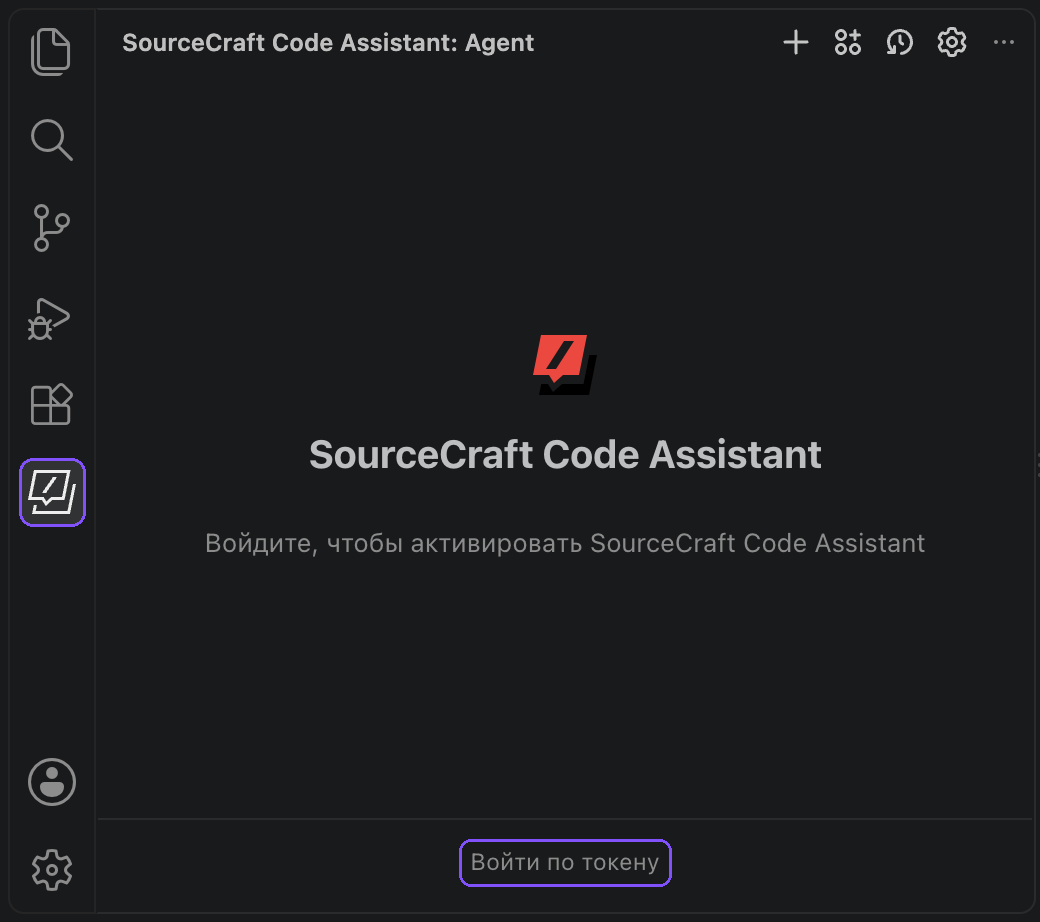Click the 'SourceCraft Code Assistant: Agent' panel title
Image resolution: width=1040 pixels, height=922 pixels.
point(328,42)
